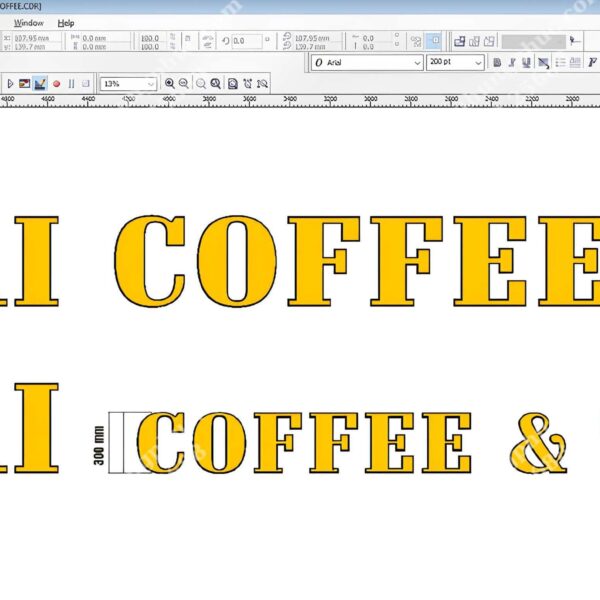Click the rotation angle input field

pyautogui.click(x=246, y=41)
